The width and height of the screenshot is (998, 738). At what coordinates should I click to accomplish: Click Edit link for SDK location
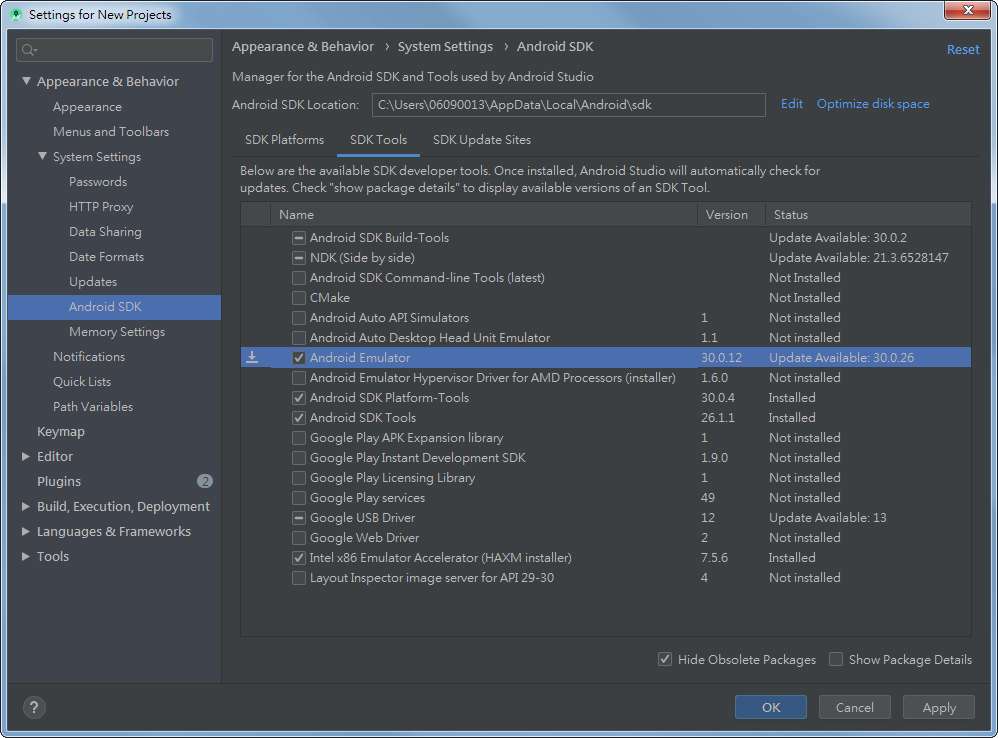(792, 104)
